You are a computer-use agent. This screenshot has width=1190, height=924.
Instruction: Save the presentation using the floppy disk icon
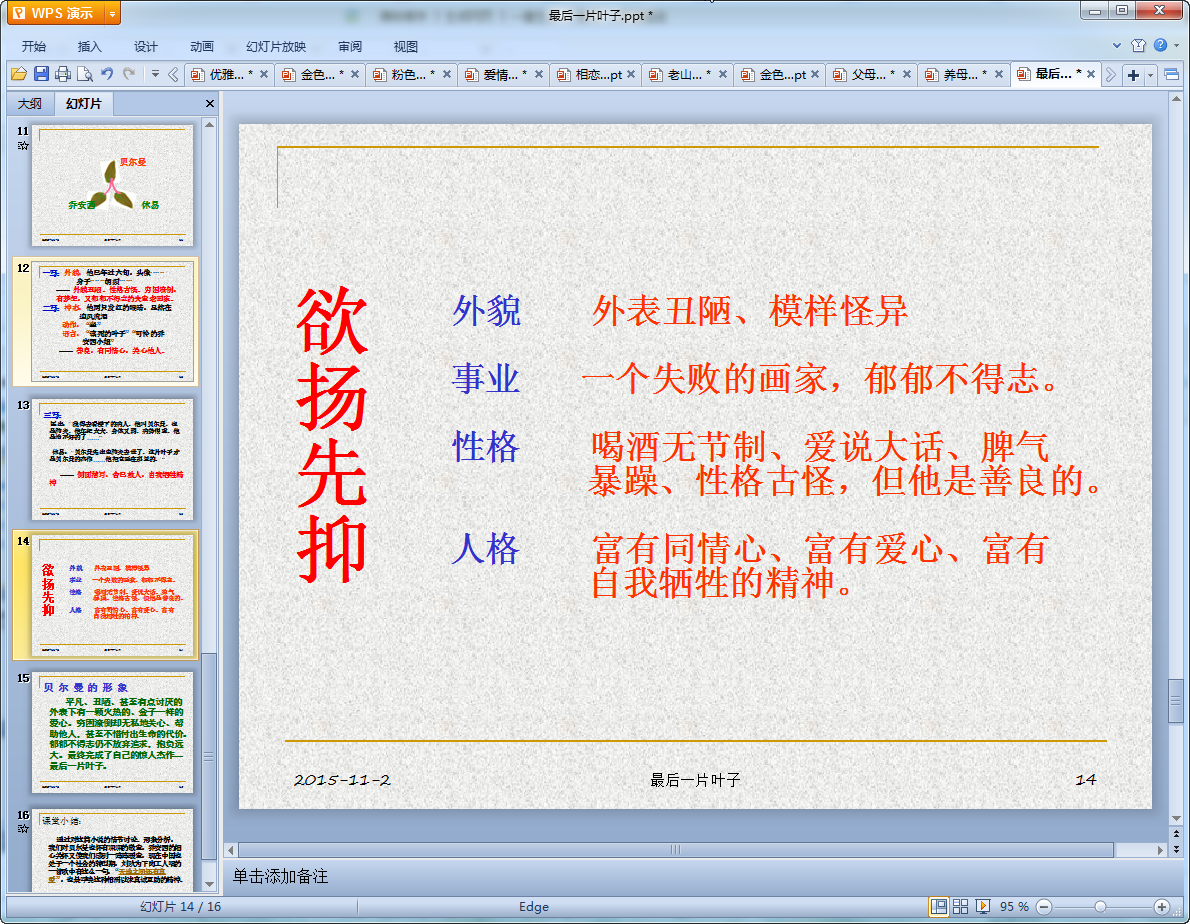(41, 74)
